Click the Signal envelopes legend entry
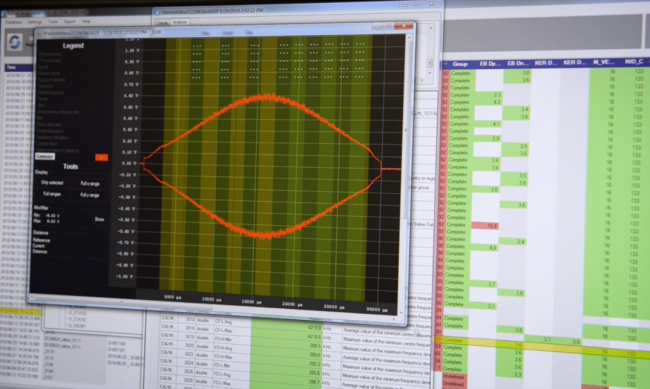This screenshot has height=389, width=650. click(52, 79)
